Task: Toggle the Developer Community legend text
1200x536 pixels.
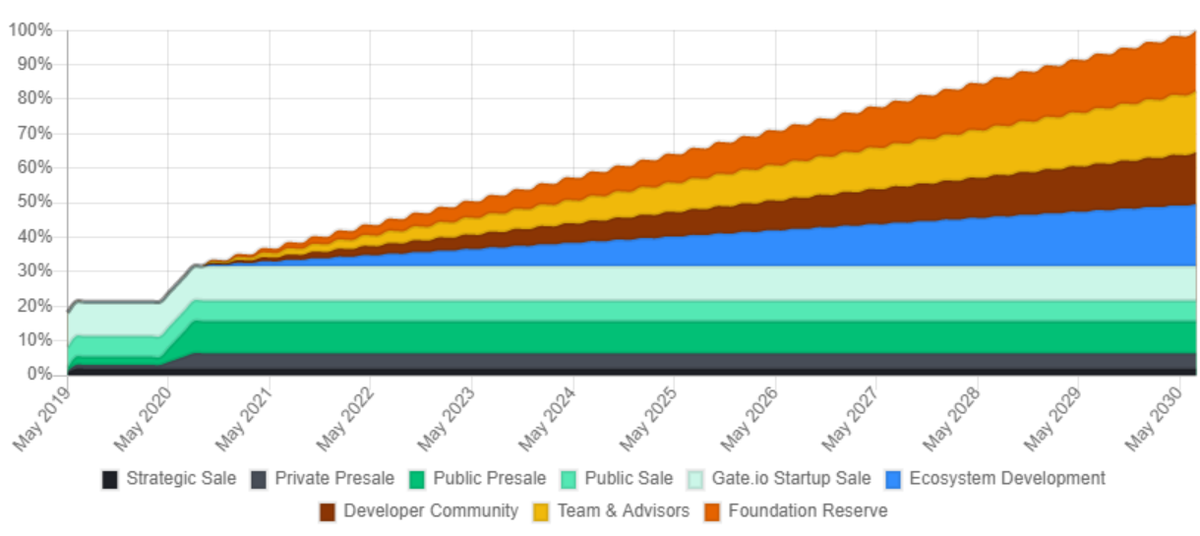Action: pos(431,511)
